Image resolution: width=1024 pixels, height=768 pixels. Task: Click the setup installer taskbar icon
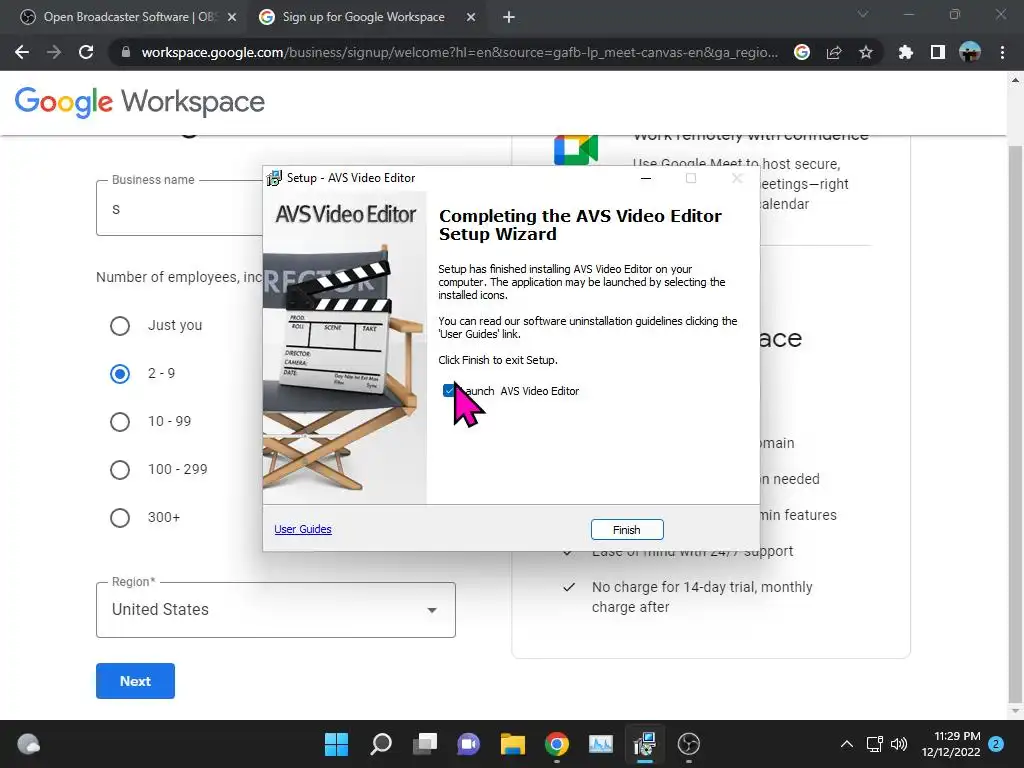click(x=645, y=744)
